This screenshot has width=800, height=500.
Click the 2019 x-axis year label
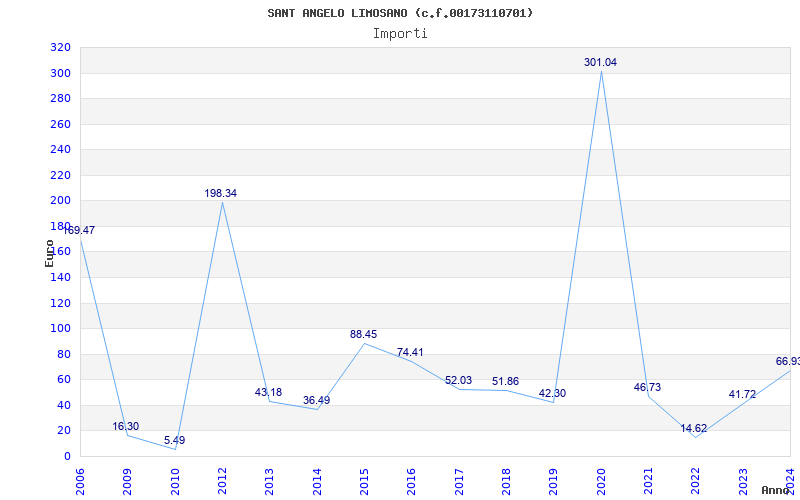(x=554, y=482)
